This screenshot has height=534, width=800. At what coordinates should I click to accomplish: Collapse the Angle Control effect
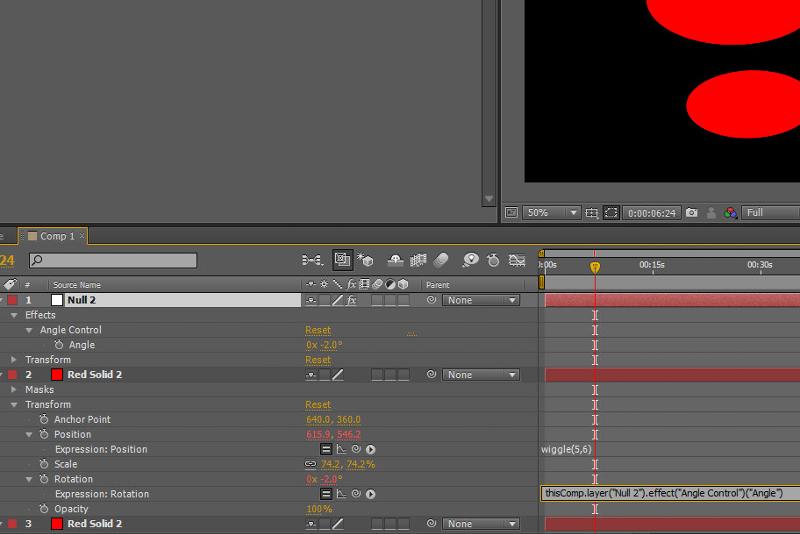pos(29,330)
